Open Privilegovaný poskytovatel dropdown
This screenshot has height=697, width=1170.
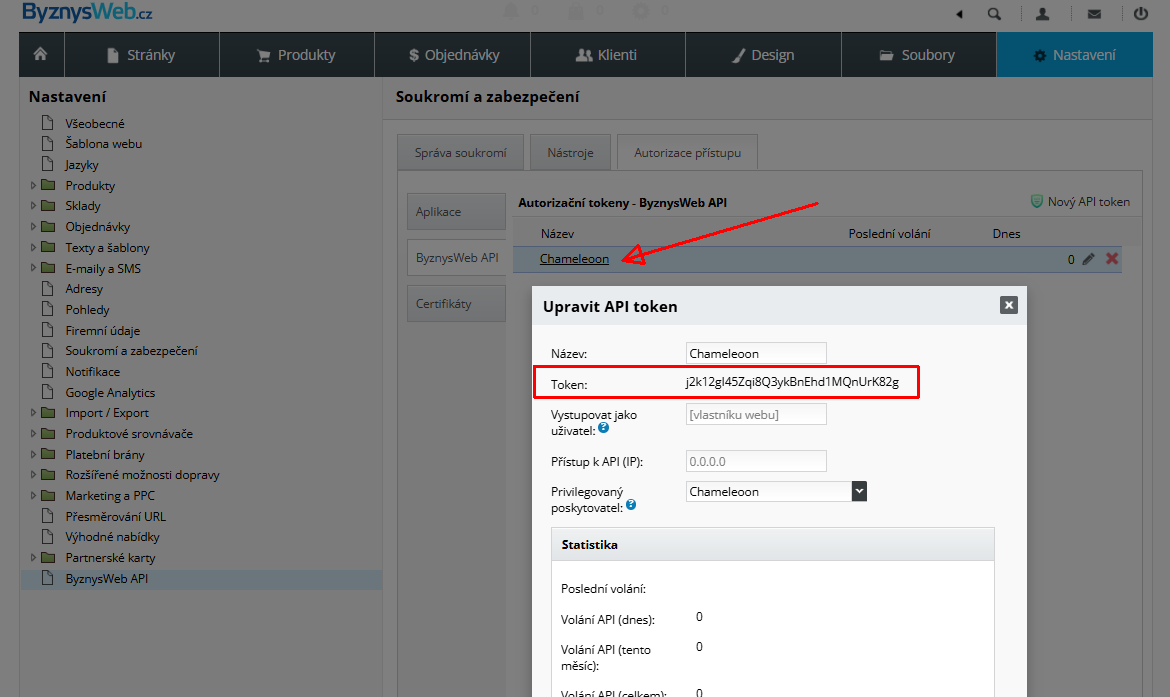tap(858, 491)
